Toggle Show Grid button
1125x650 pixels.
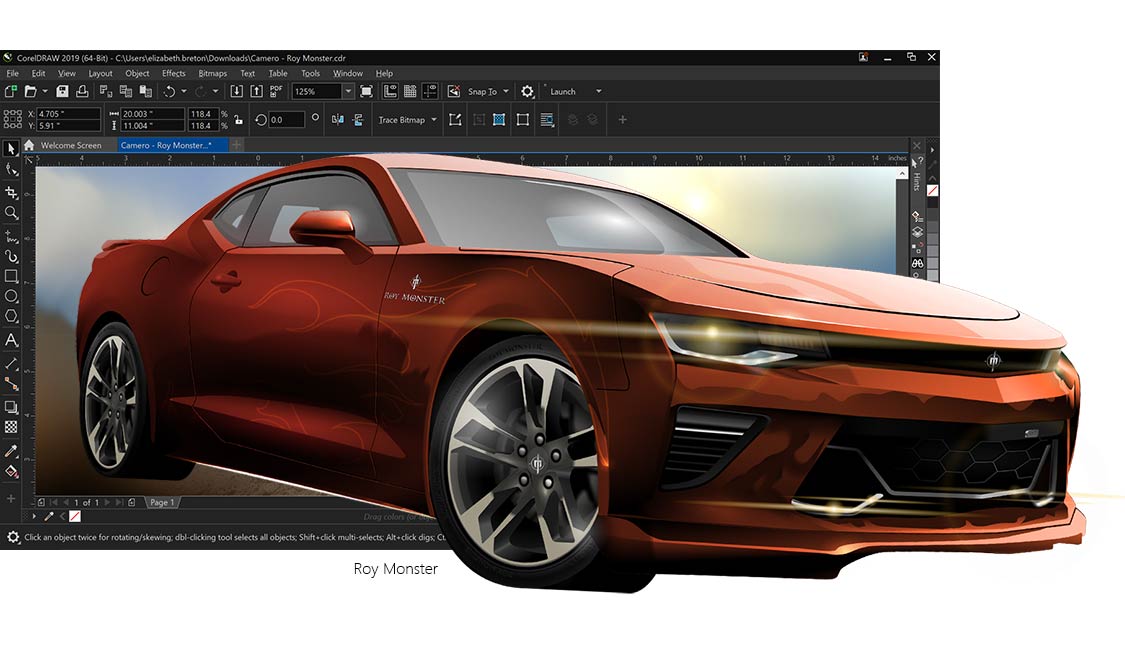410,92
